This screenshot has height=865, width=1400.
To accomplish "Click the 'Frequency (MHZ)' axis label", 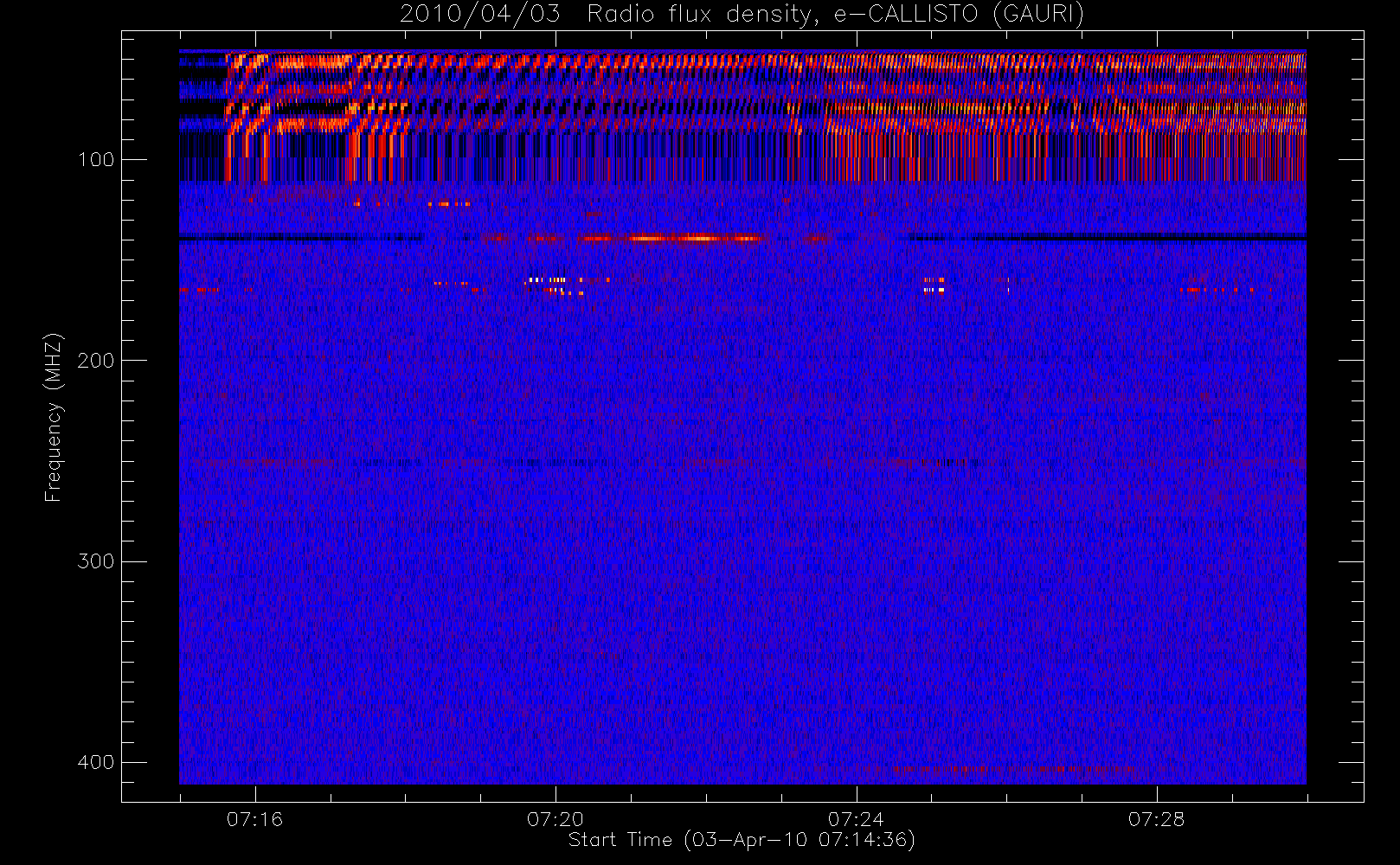I will click(x=53, y=417).
